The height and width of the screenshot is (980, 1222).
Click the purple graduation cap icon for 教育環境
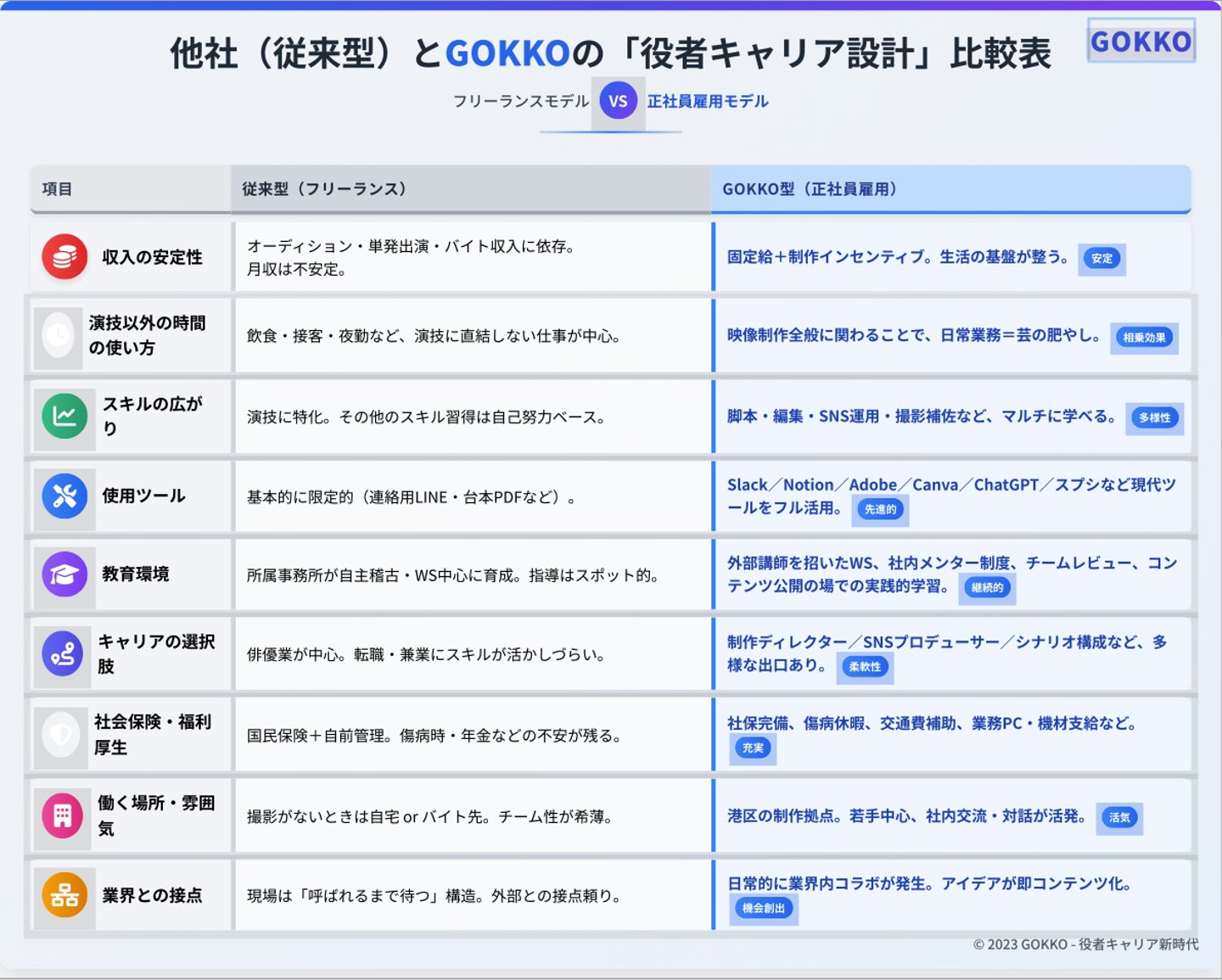point(64,574)
